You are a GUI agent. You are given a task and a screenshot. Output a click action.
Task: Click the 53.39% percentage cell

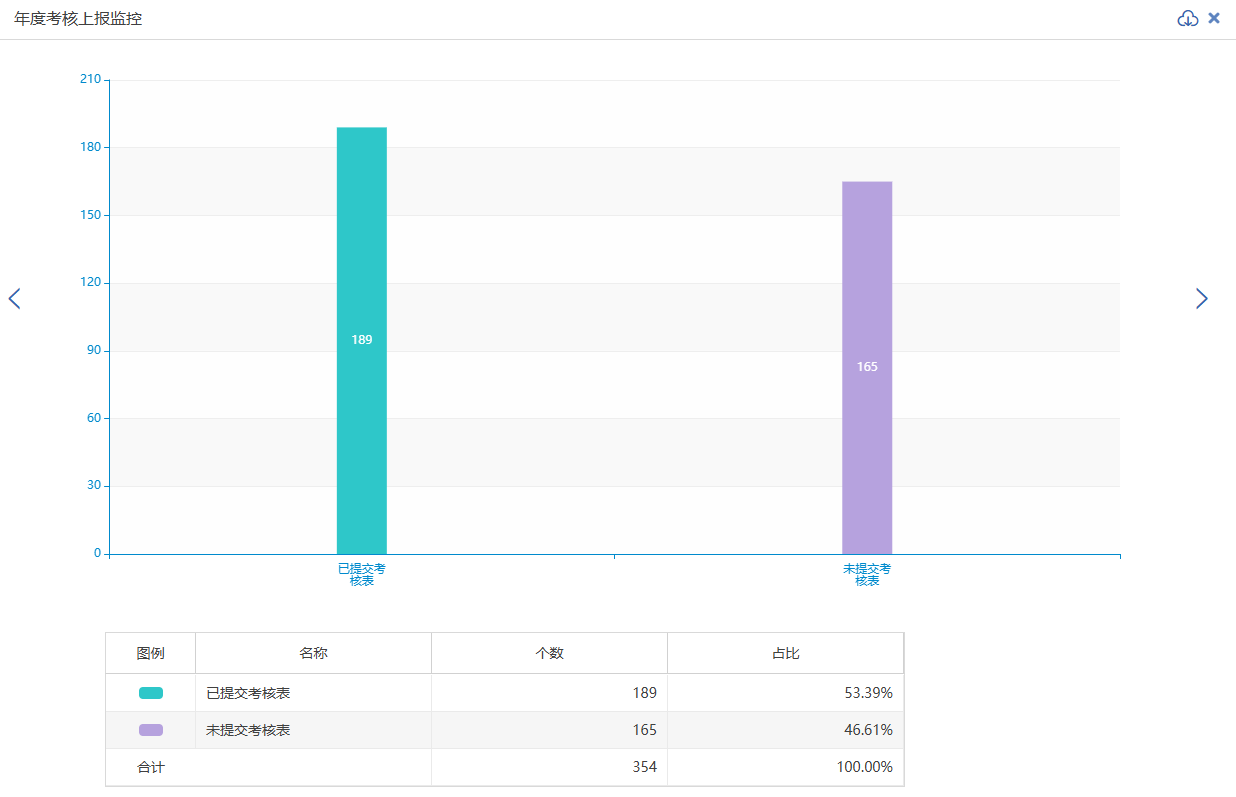click(x=868, y=693)
